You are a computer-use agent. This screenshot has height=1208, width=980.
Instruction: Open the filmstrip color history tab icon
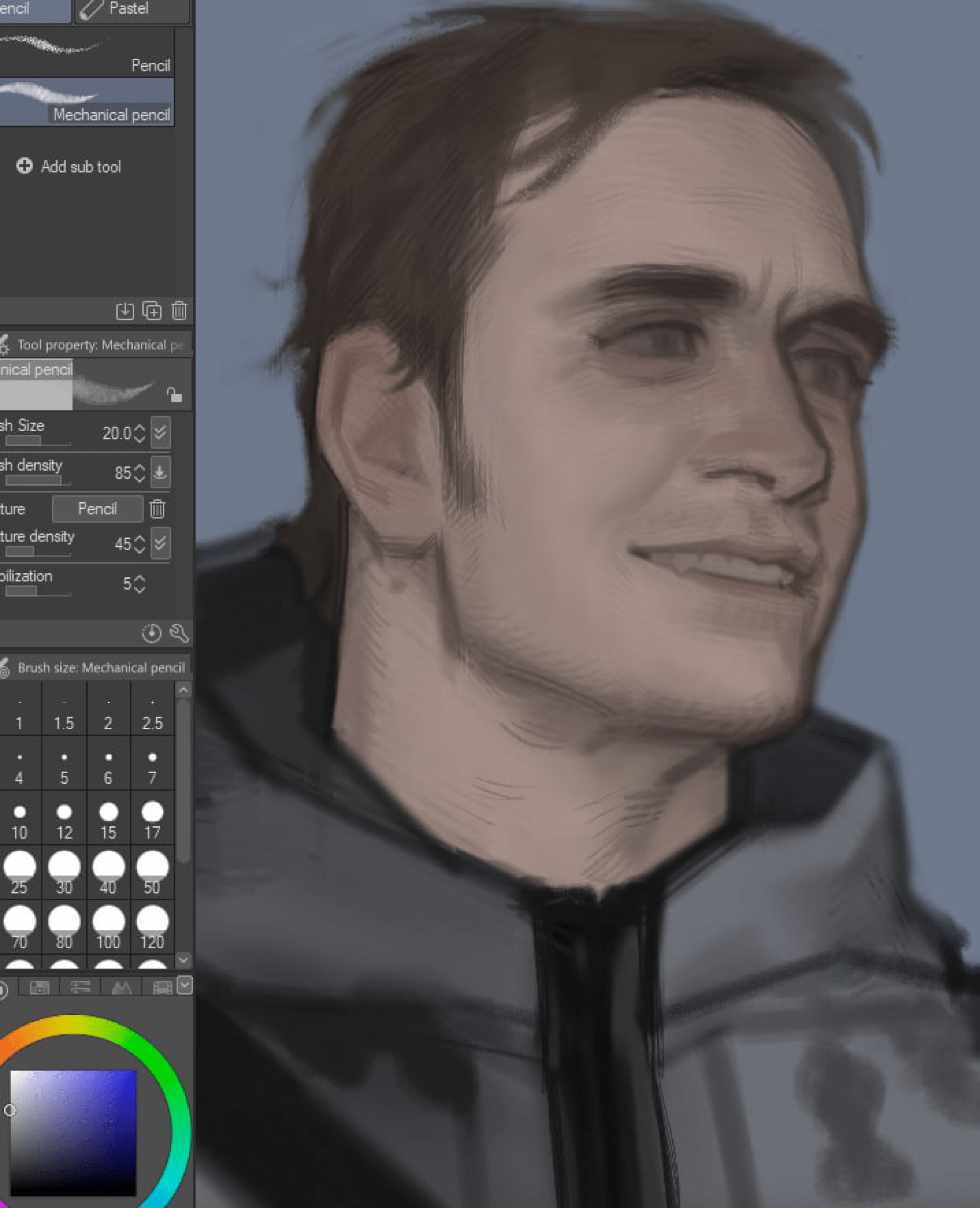(162, 988)
